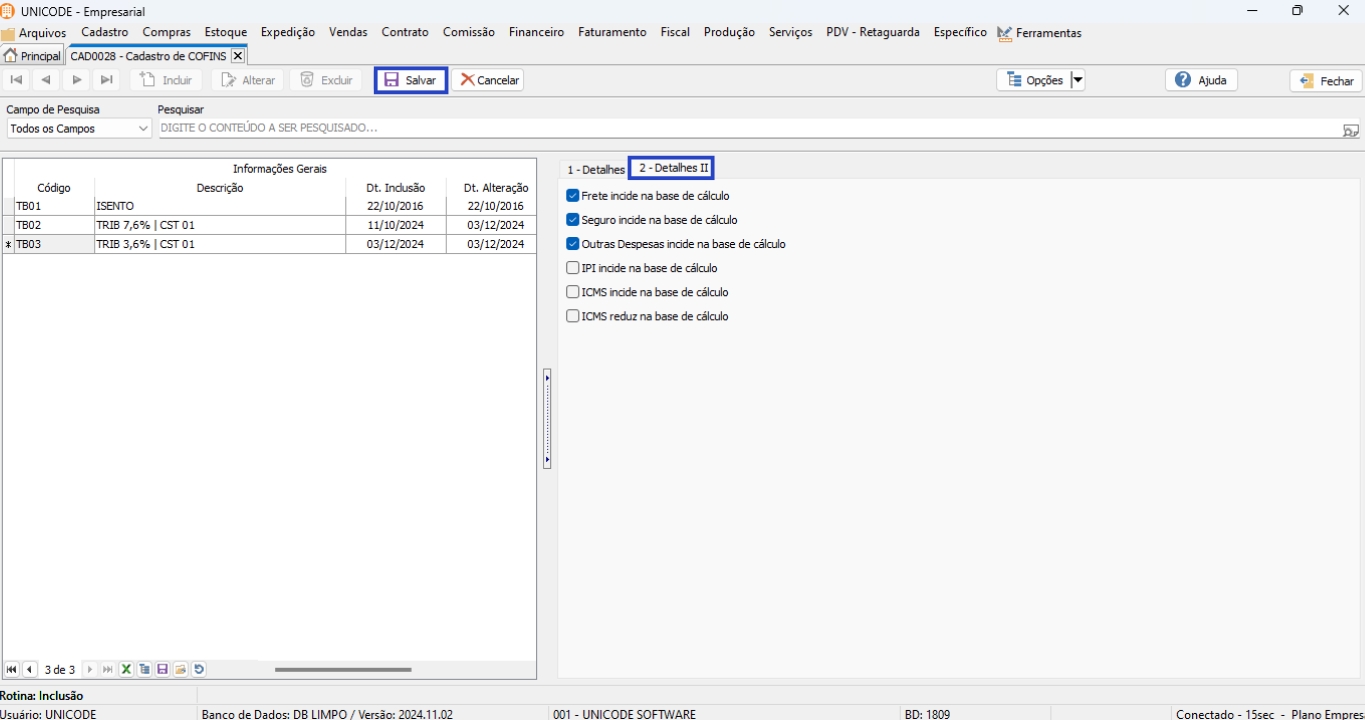Expand the Opções dropdown arrow
1365x720 pixels.
(1078, 80)
